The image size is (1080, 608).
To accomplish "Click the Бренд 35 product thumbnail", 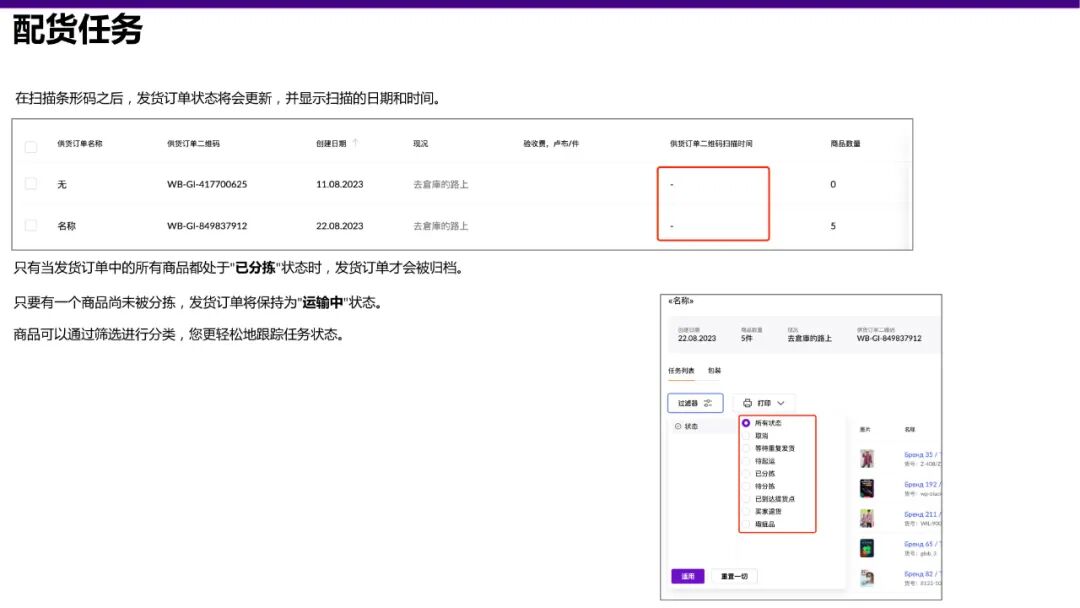I will pyautogui.click(x=866, y=458).
